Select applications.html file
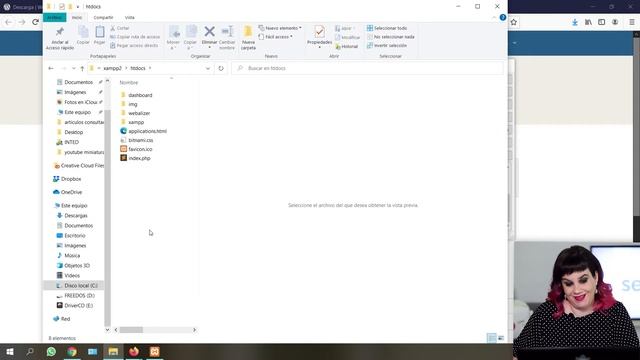 click(143, 131)
